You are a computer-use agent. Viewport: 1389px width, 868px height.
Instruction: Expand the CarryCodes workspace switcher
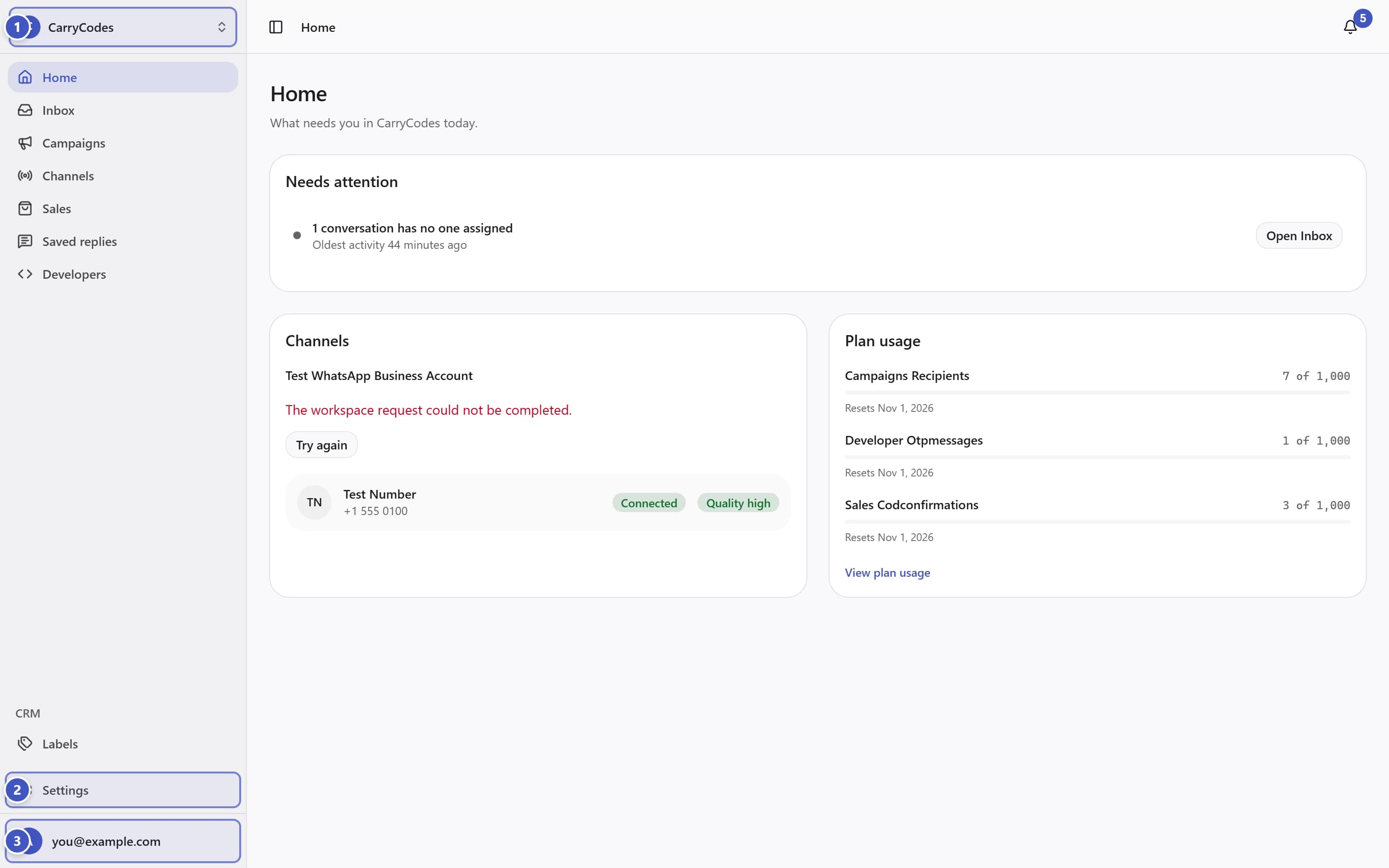(x=123, y=27)
